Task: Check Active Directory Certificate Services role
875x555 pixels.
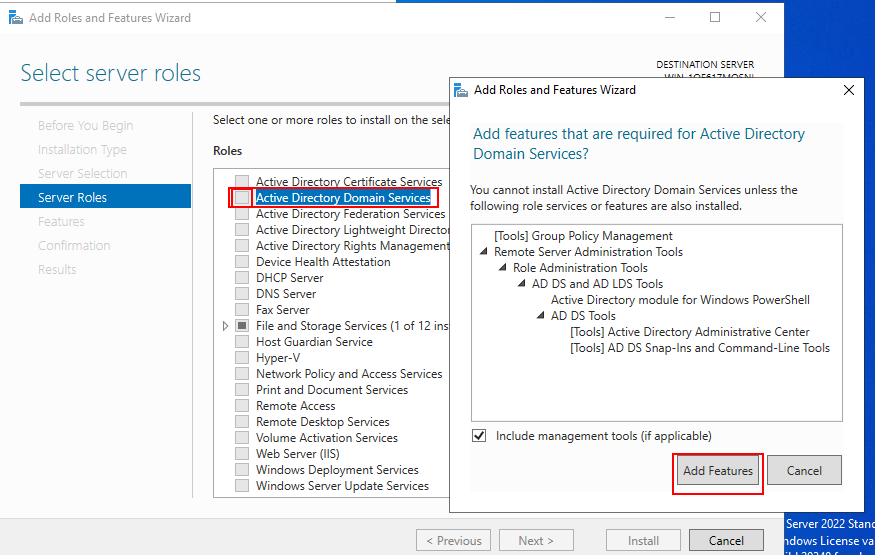Action: click(242, 182)
